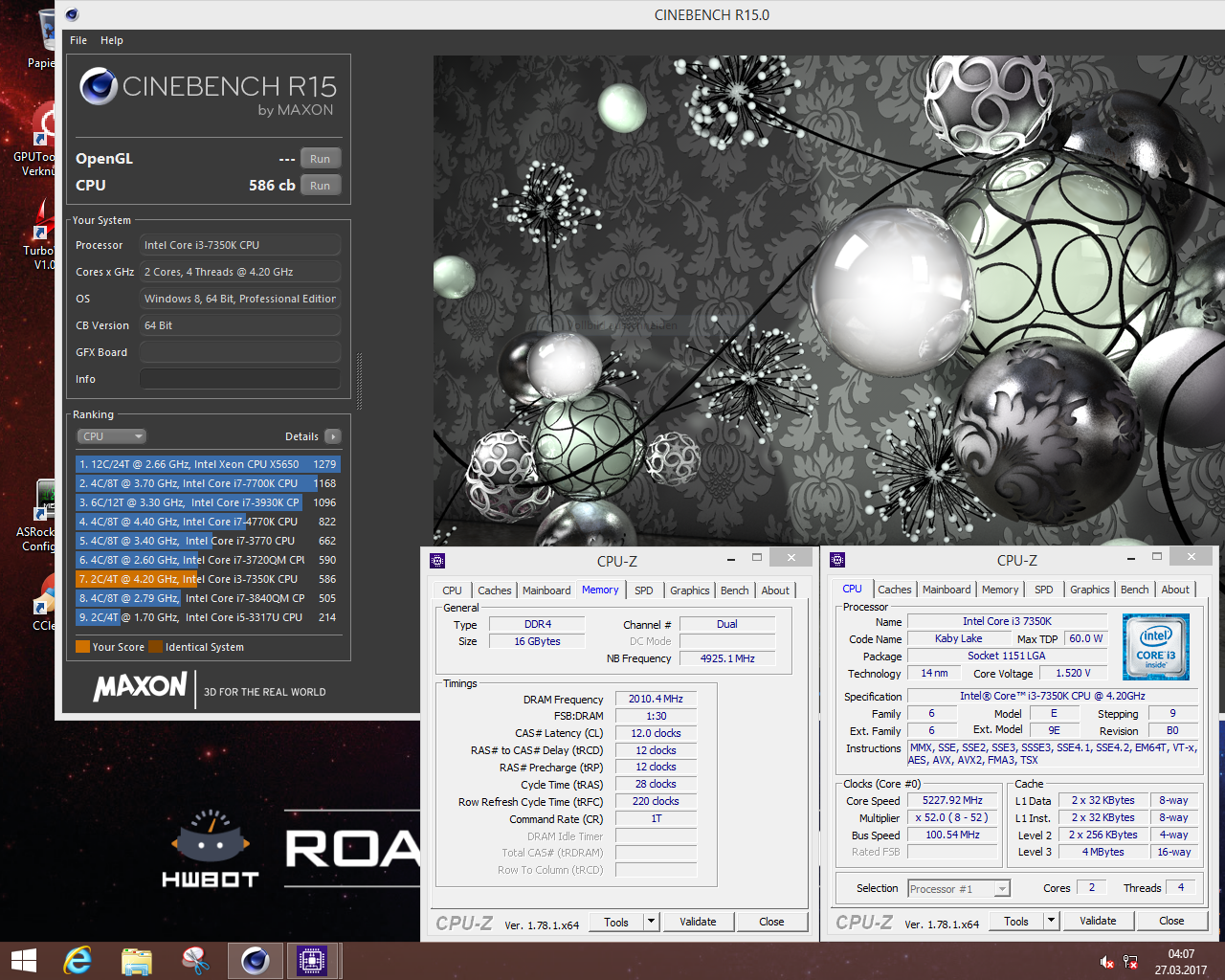Expand ranking Details arrow
This screenshot has width=1225, height=980.
tap(333, 436)
